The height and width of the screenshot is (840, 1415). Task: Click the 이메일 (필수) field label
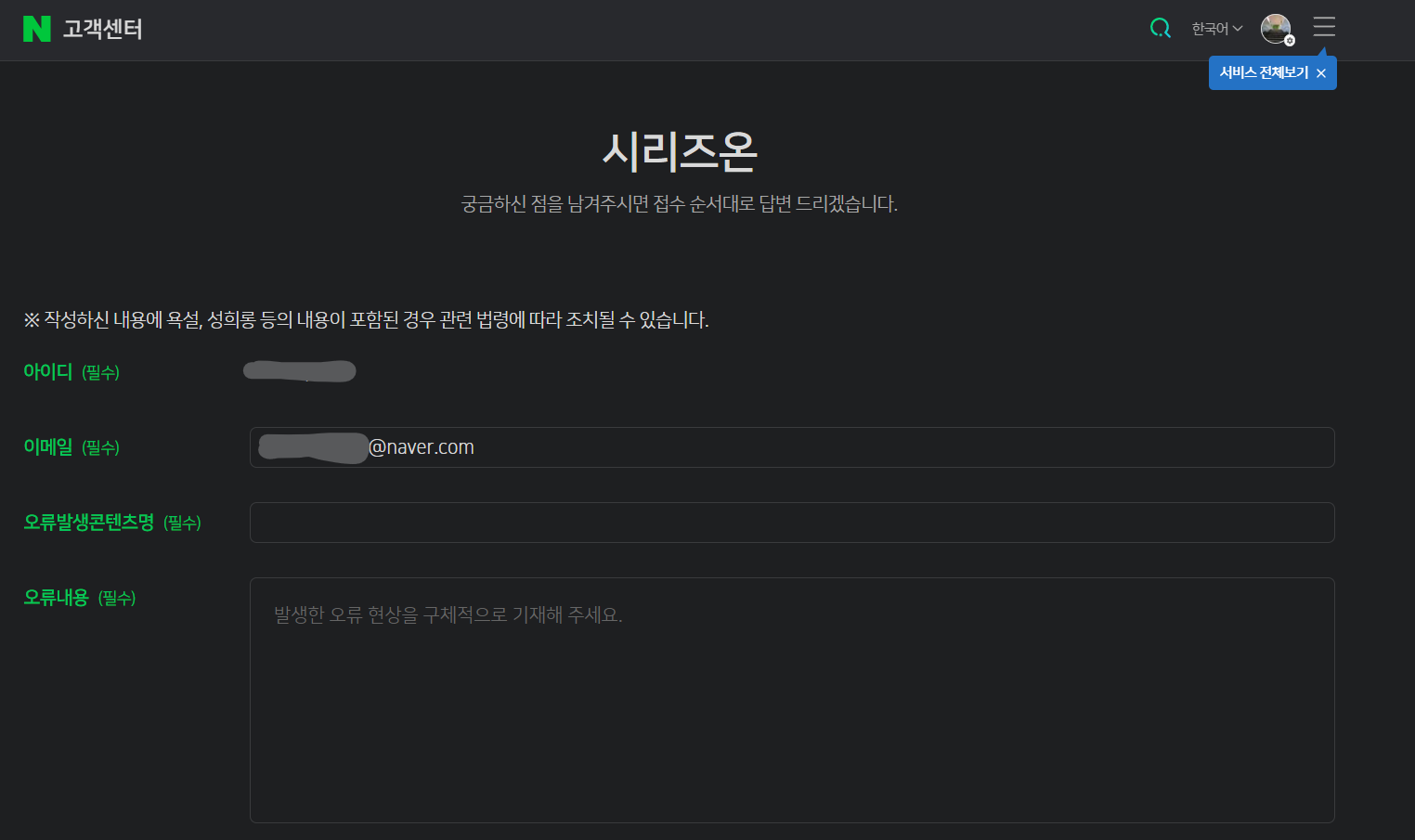pos(71,447)
